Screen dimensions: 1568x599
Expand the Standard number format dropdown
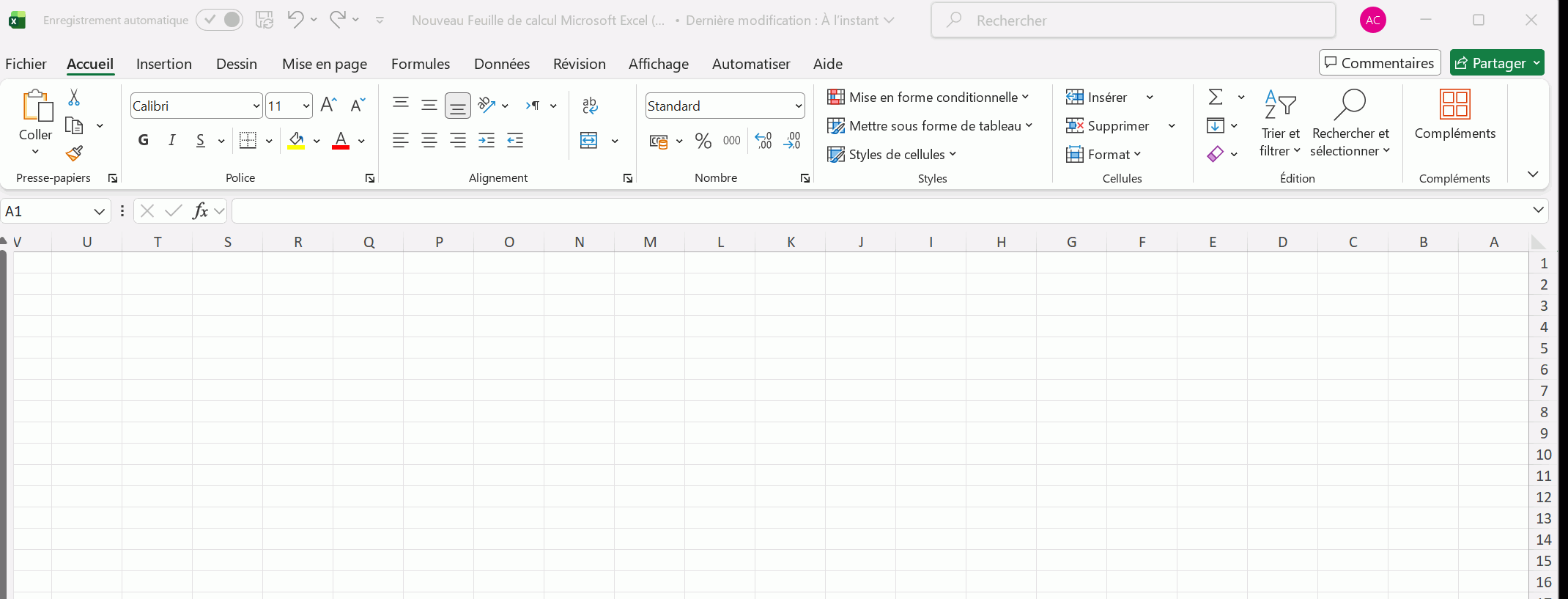(798, 106)
